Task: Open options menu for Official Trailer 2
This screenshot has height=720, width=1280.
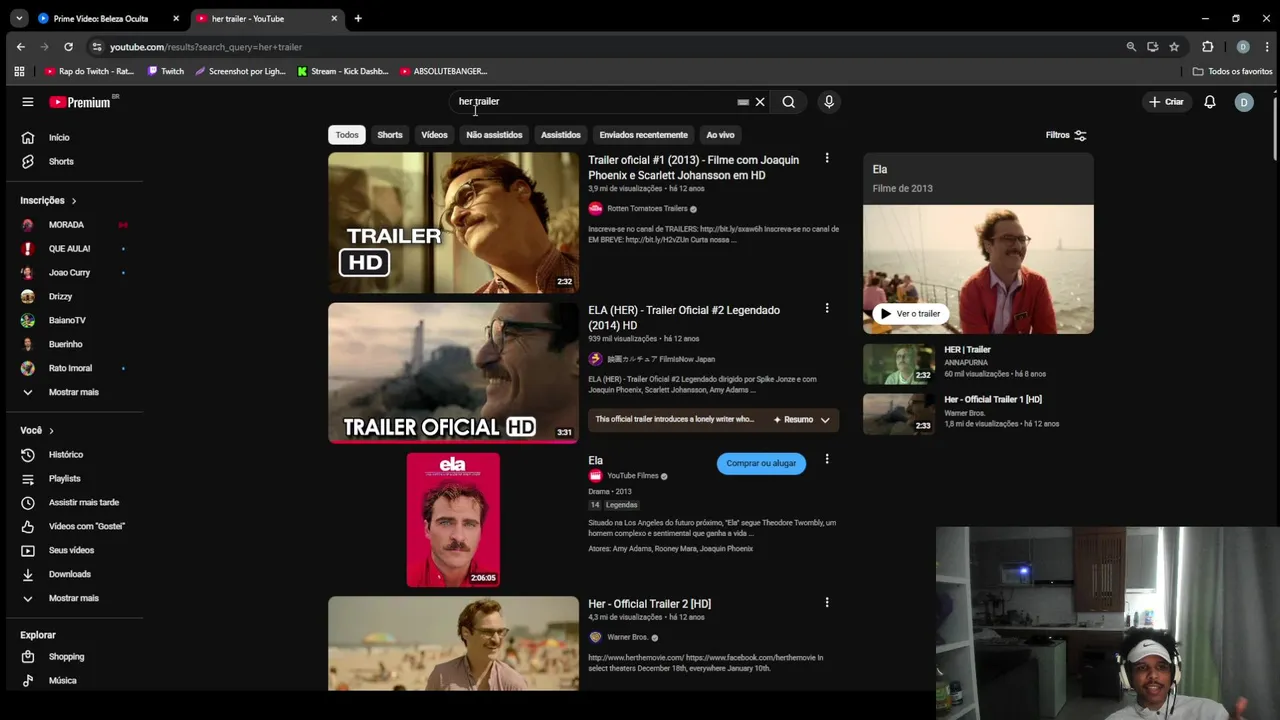Action: point(827,603)
